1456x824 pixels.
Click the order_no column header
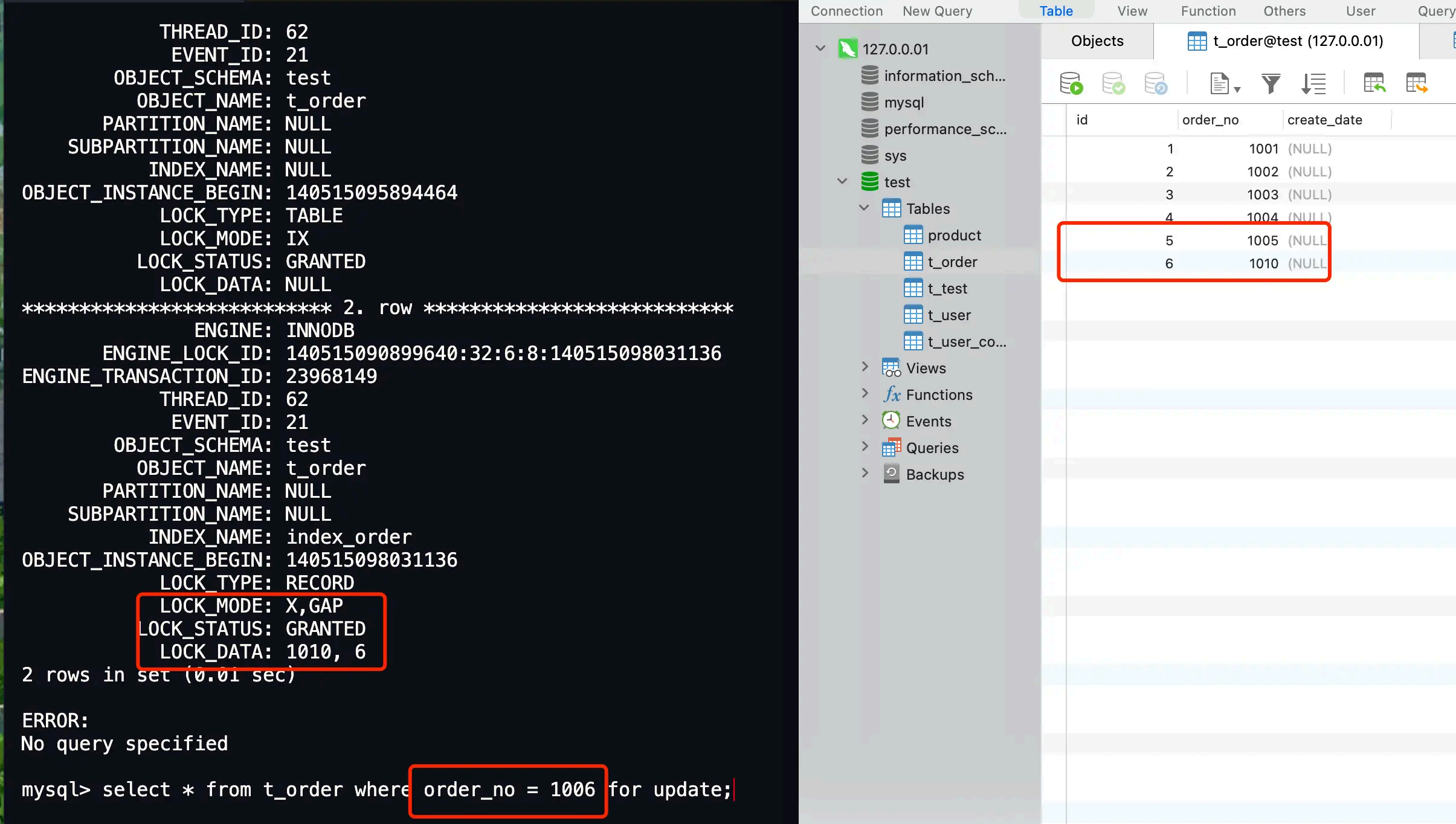[1210, 120]
